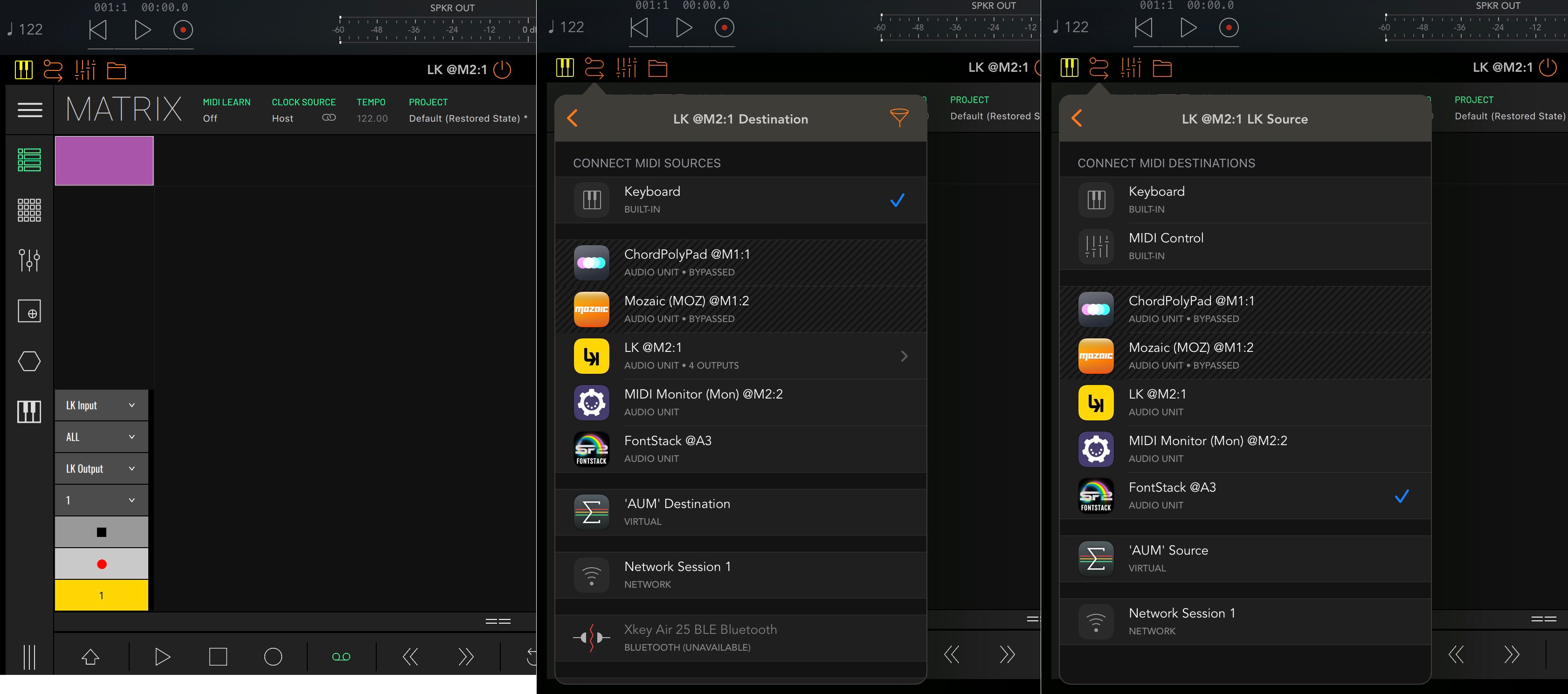1568x694 pixels.
Task: Tap the shift up-arrow in Matrix bottom bar
Action: 91,657
